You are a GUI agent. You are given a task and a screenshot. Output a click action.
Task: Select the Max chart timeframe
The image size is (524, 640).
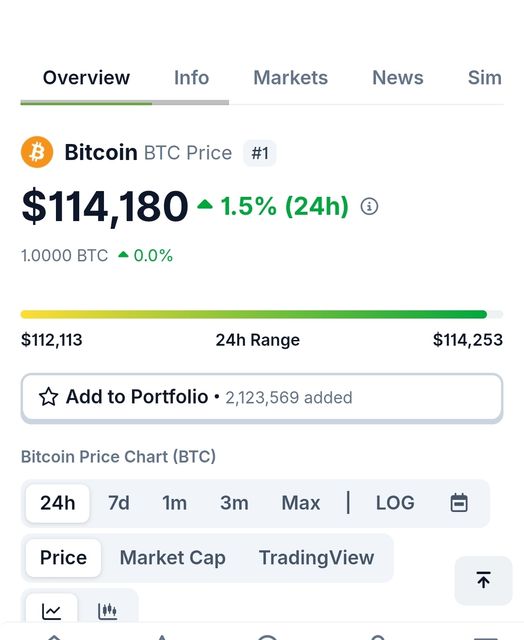[x=301, y=503]
